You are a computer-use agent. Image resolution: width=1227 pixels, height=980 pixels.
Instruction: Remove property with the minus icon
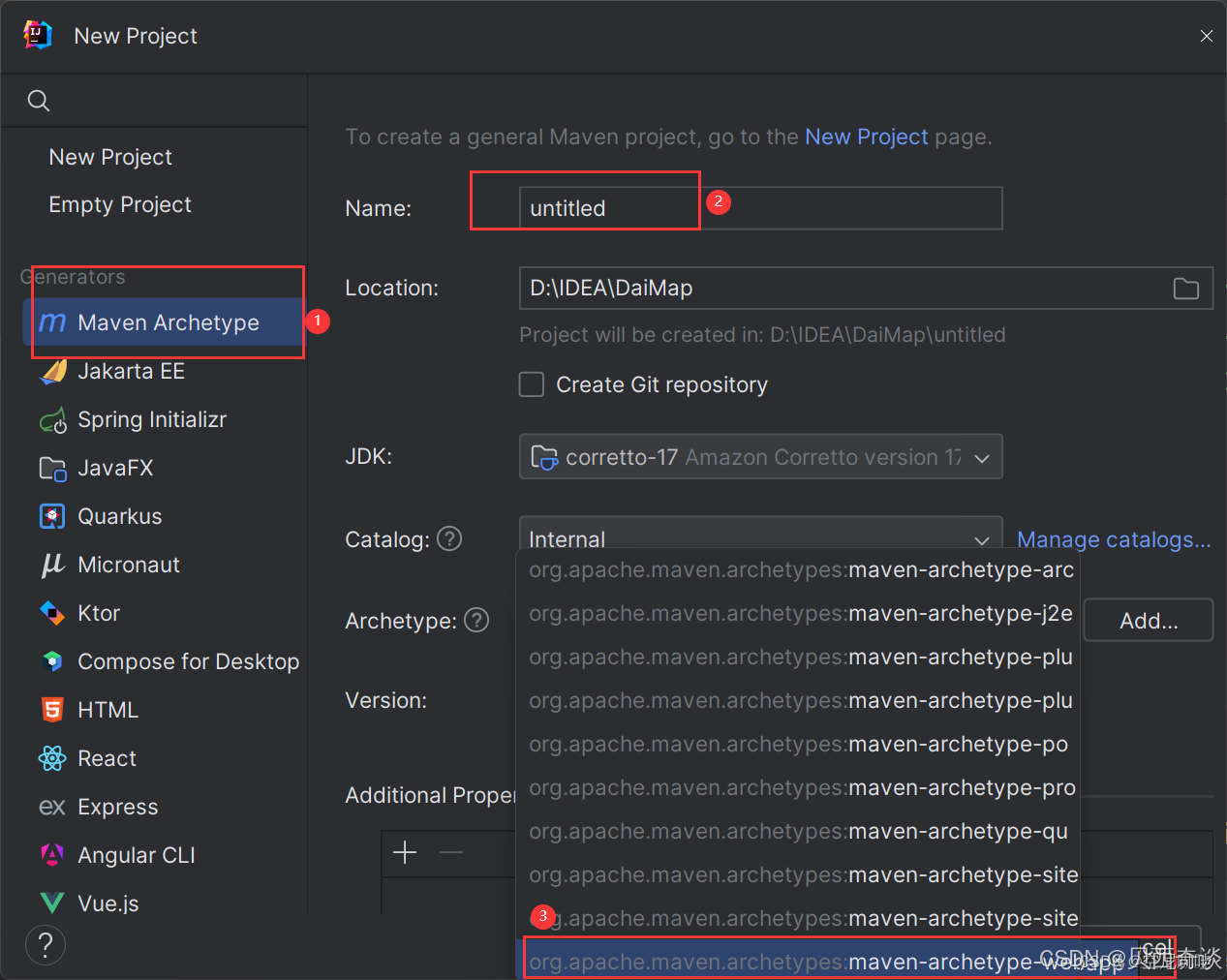(451, 852)
